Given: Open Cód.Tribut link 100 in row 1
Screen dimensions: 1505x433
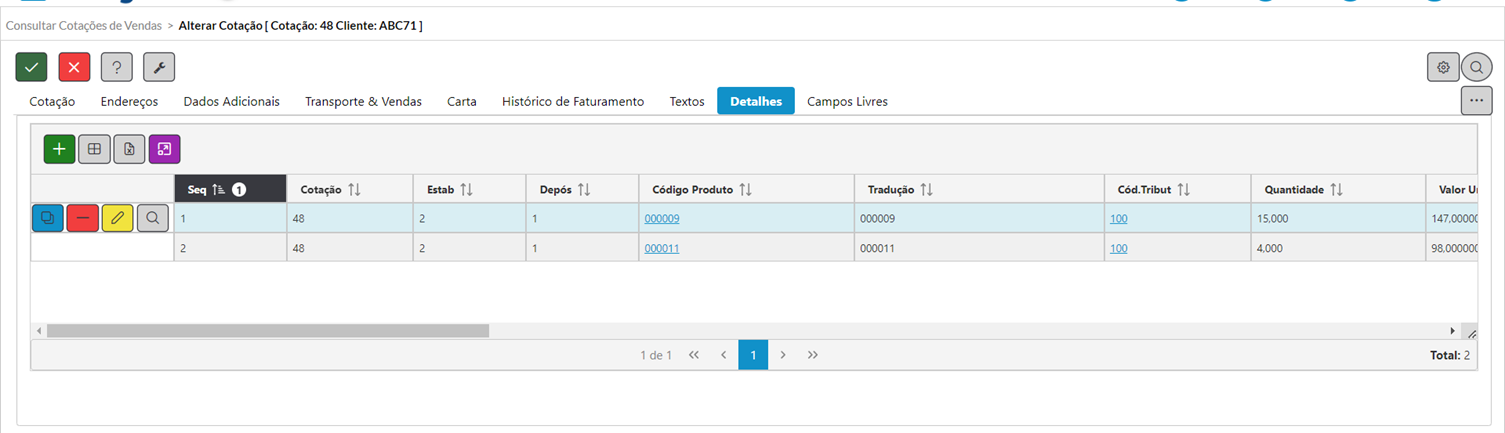Looking at the screenshot, I should coord(1118,218).
